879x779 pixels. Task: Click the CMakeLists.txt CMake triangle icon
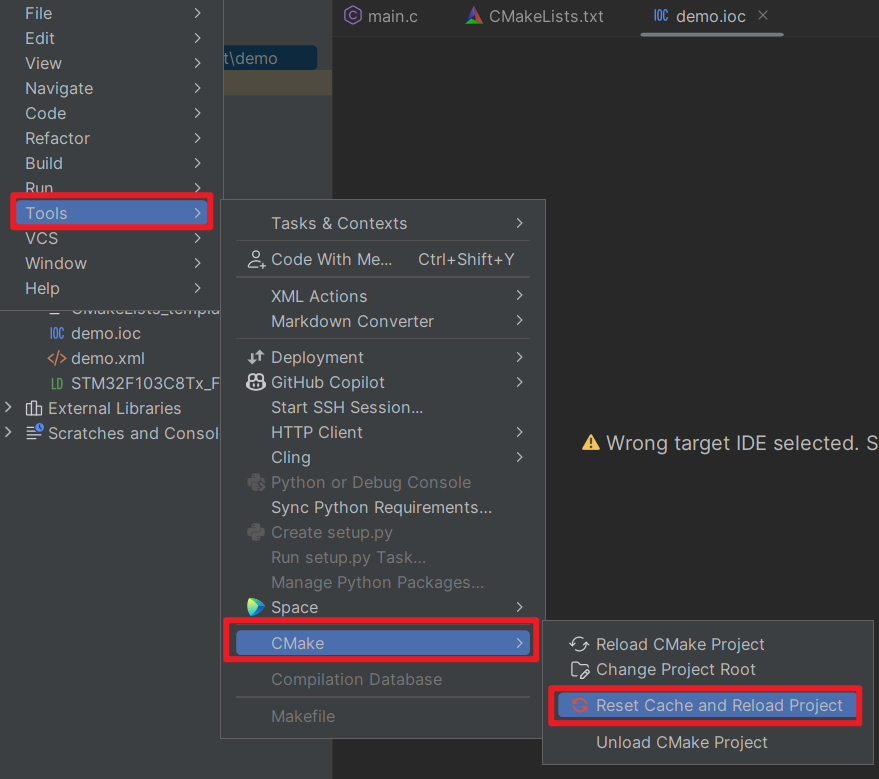tap(474, 16)
